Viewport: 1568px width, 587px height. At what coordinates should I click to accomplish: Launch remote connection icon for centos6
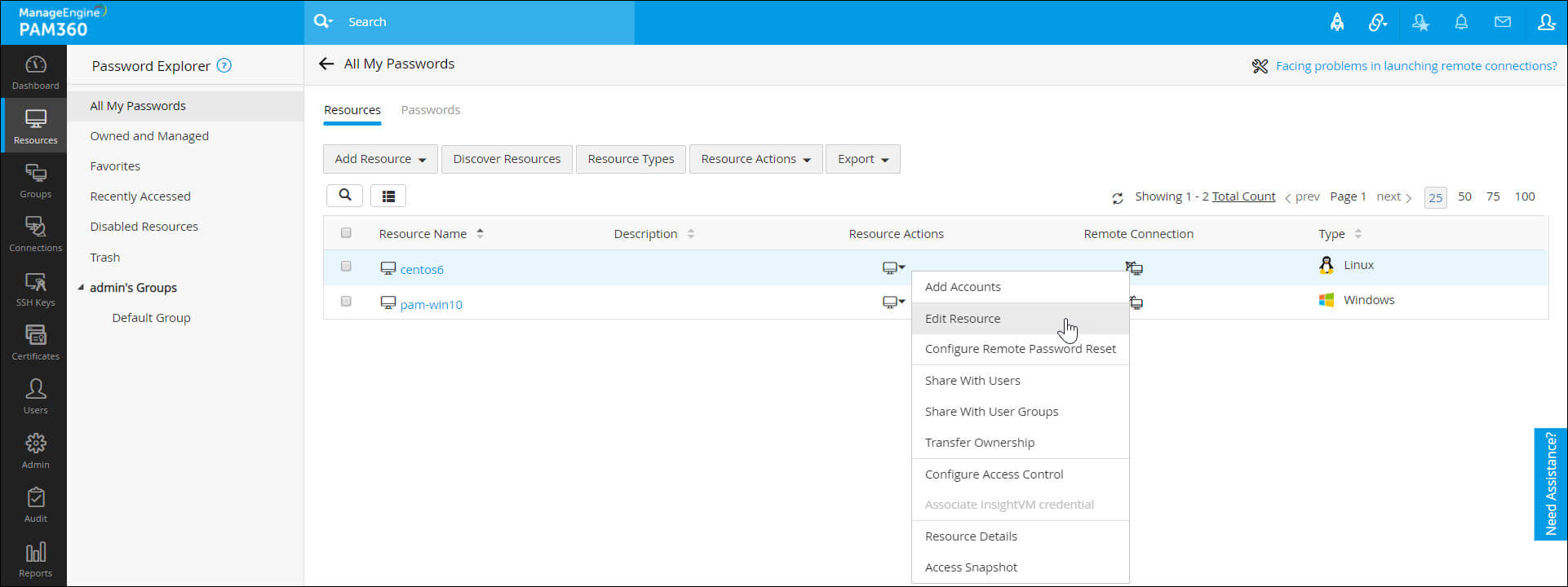click(1134, 267)
